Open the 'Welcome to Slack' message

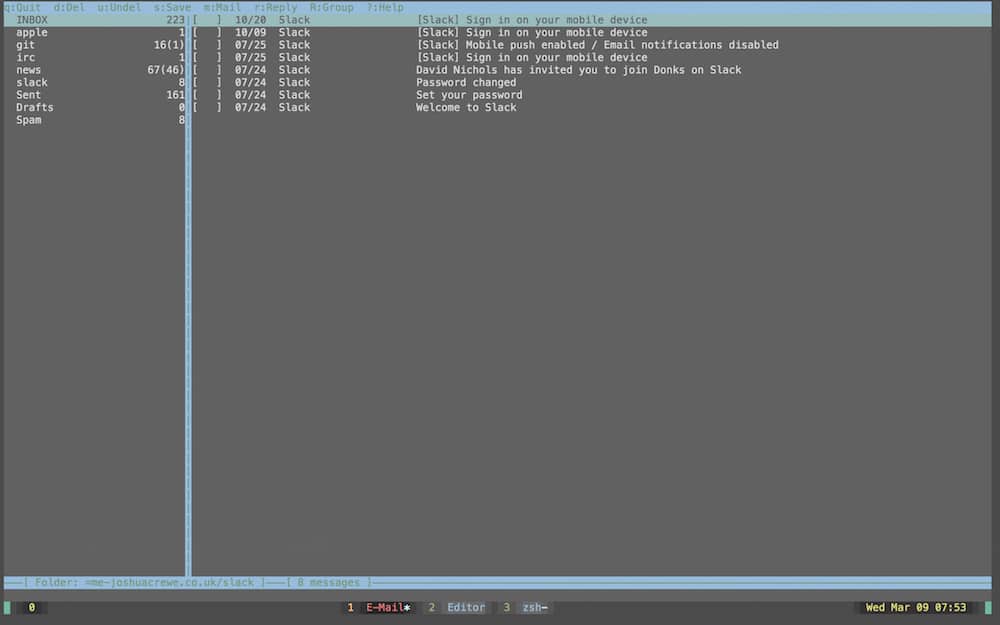point(592,107)
